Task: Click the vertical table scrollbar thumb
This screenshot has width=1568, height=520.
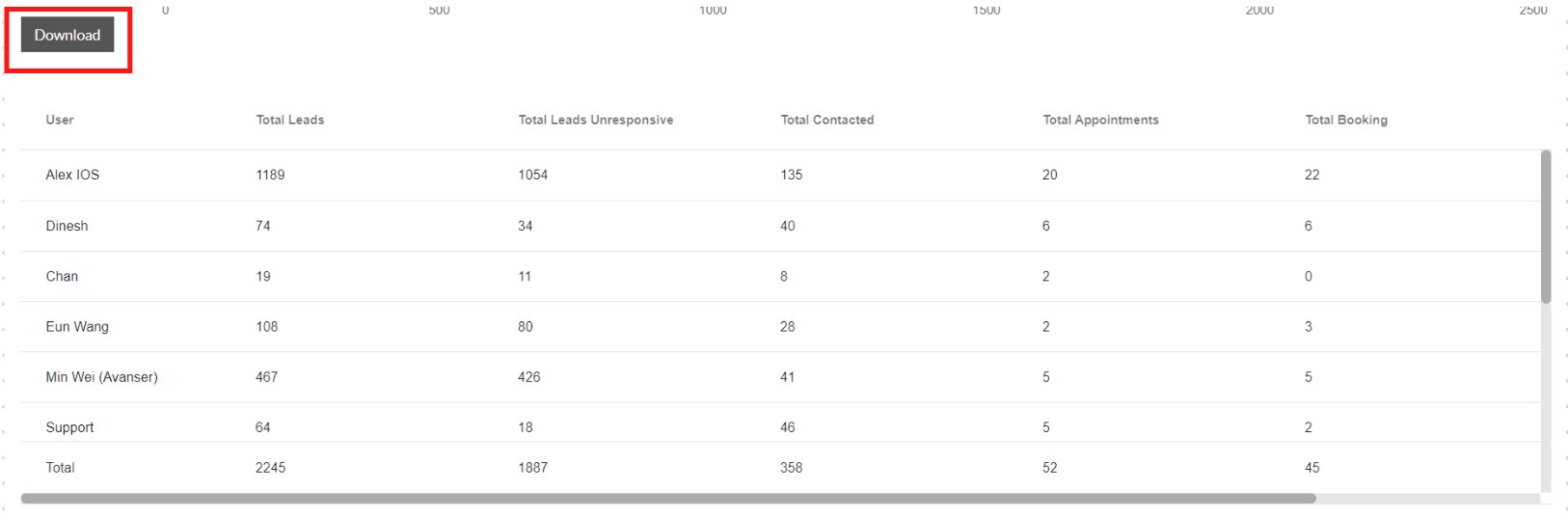Action: tap(1546, 227)
